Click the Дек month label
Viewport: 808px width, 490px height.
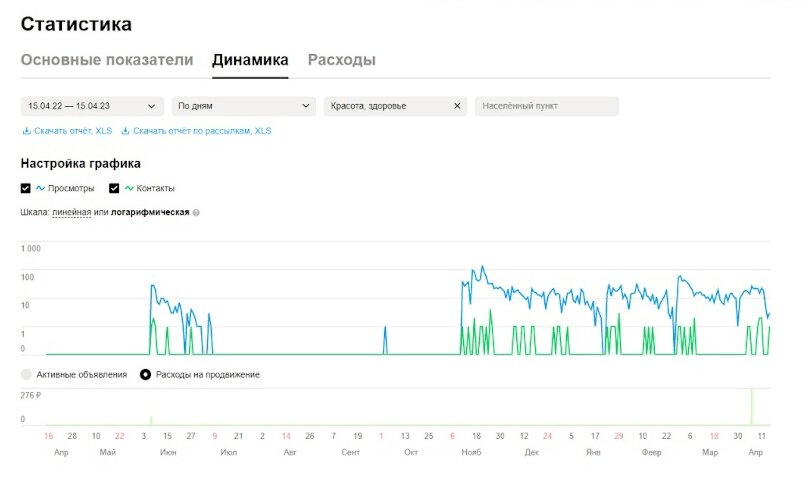pyautogui.click(x=531, y=452)
